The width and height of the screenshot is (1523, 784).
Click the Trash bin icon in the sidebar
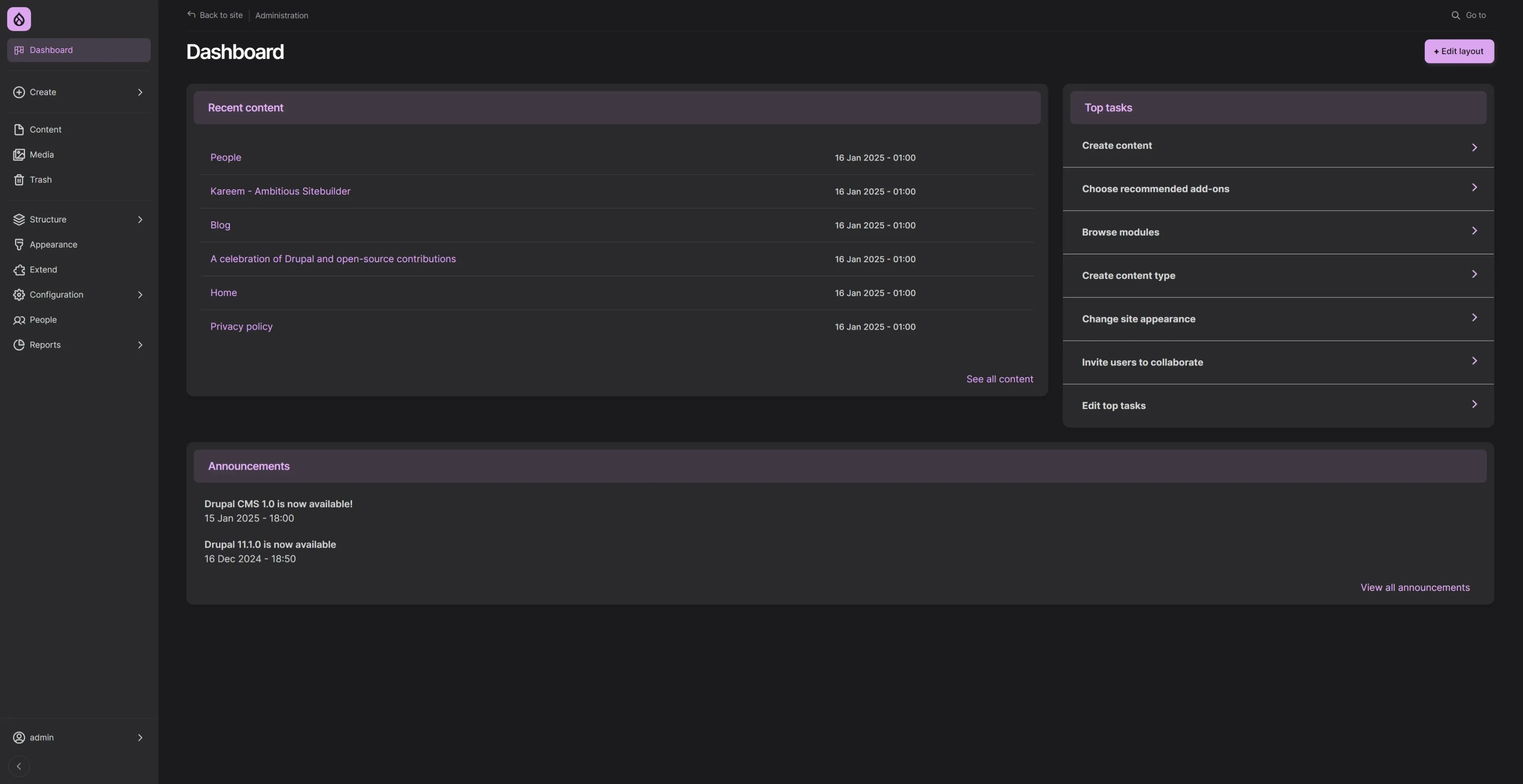pos(19,180)
